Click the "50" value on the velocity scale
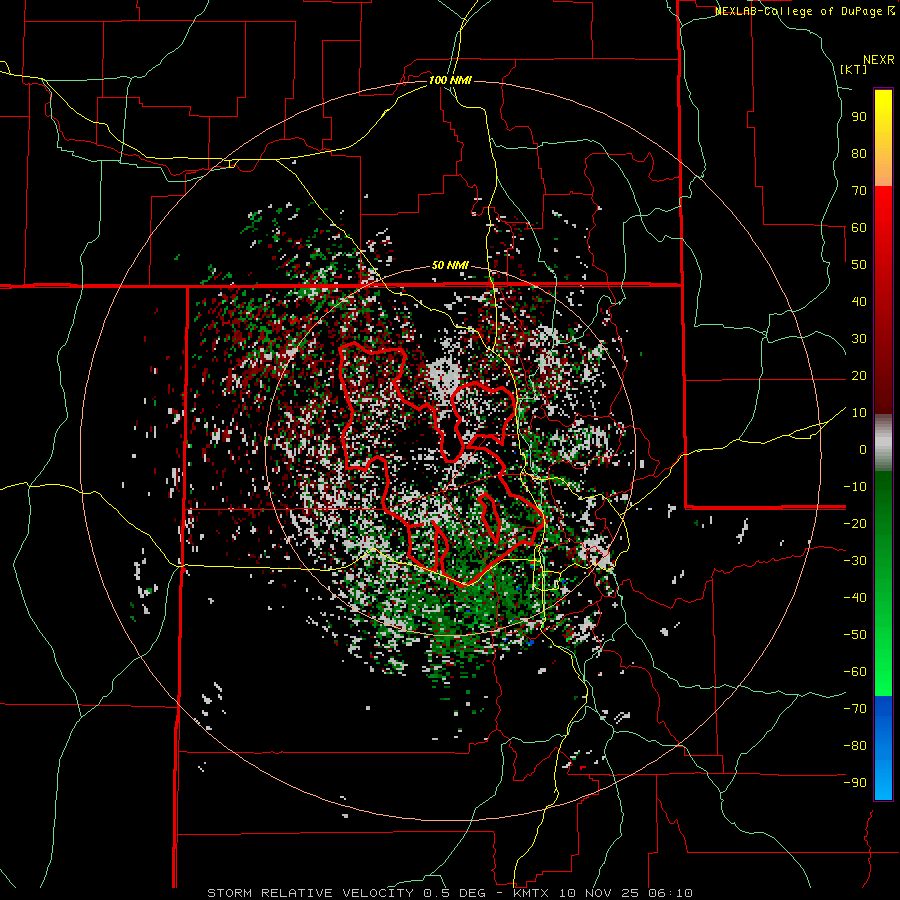This screenshot has width=900, height=900. [859, 265]
